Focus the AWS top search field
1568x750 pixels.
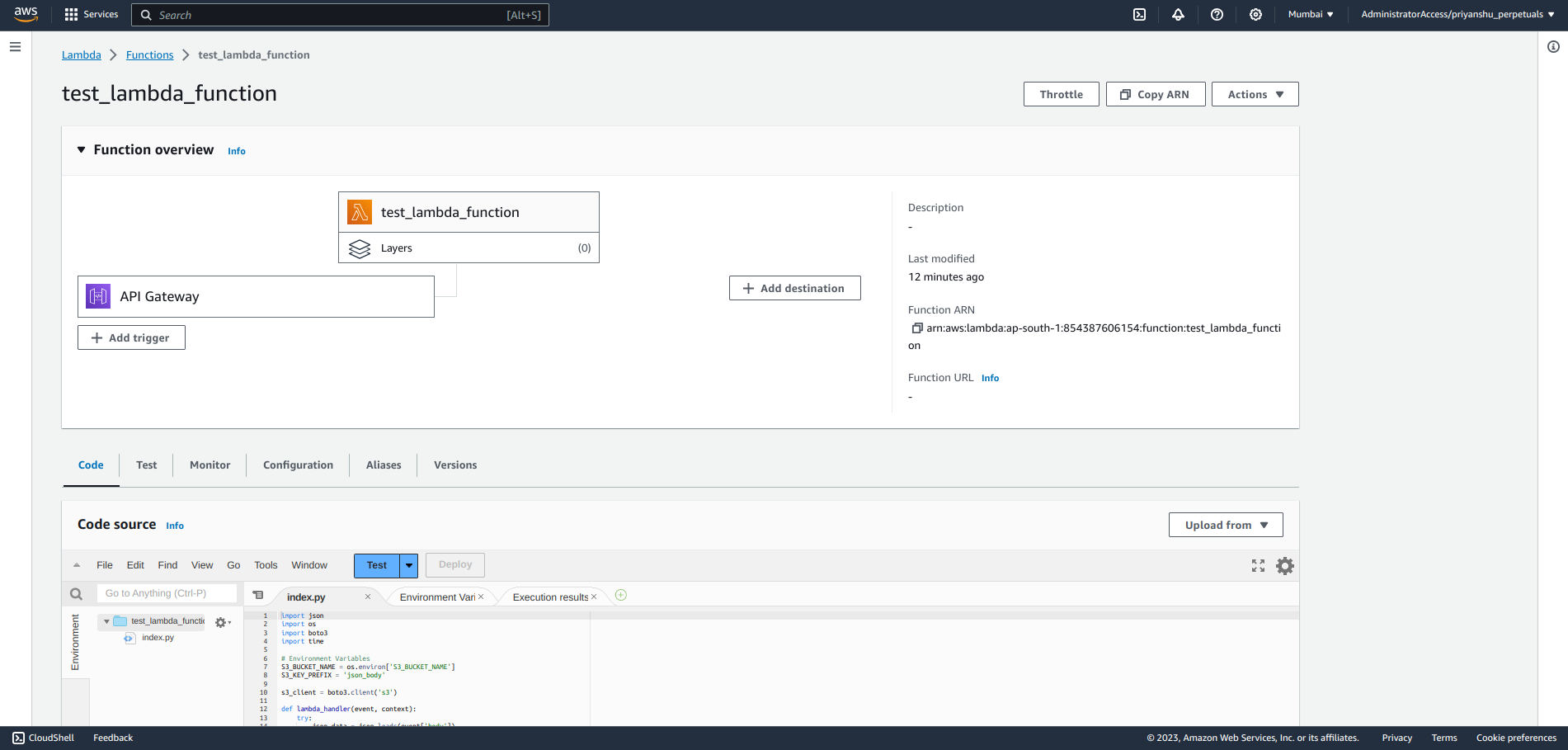pos(340,15)
